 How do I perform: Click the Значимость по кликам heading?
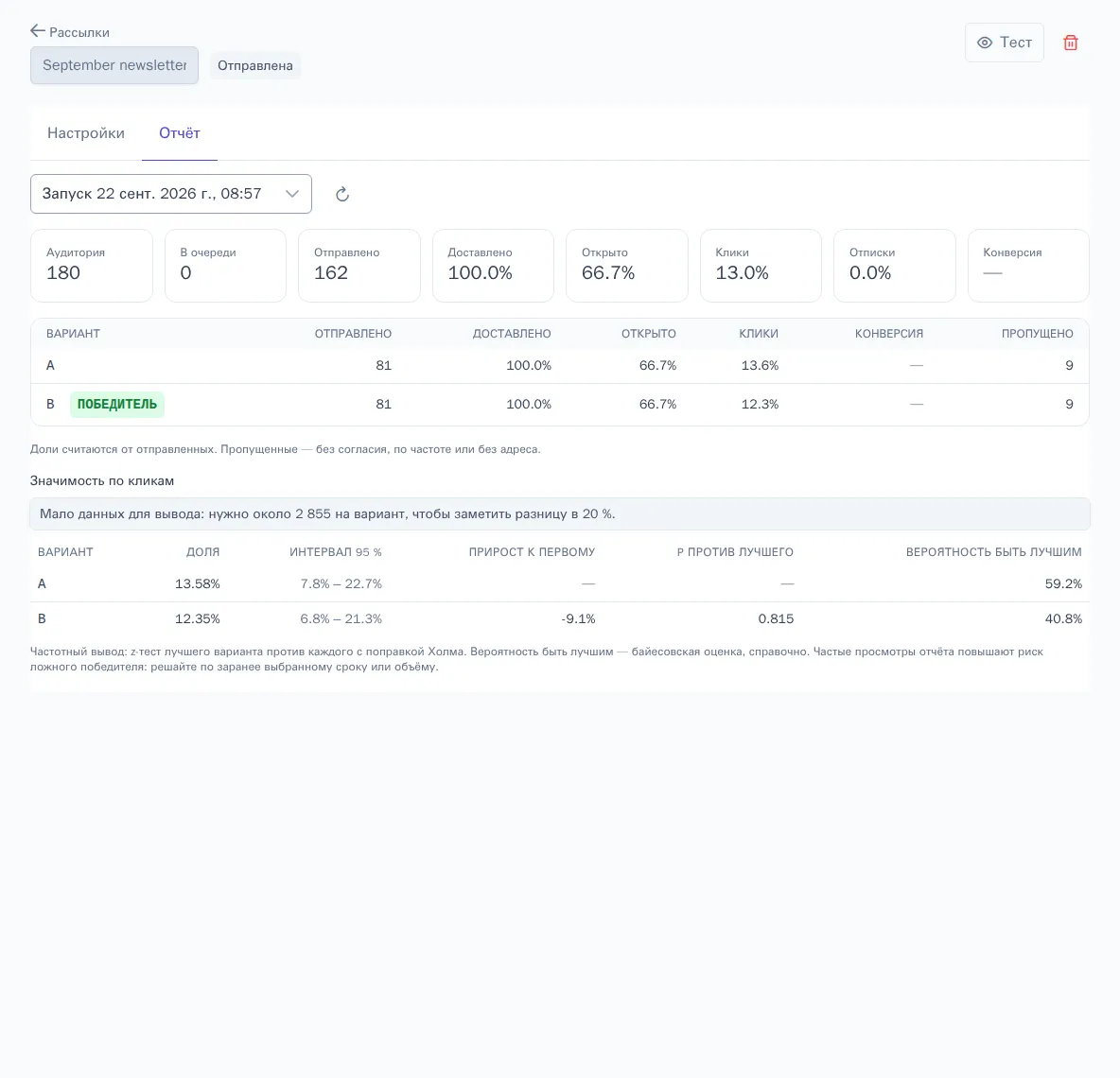[102, 480]
